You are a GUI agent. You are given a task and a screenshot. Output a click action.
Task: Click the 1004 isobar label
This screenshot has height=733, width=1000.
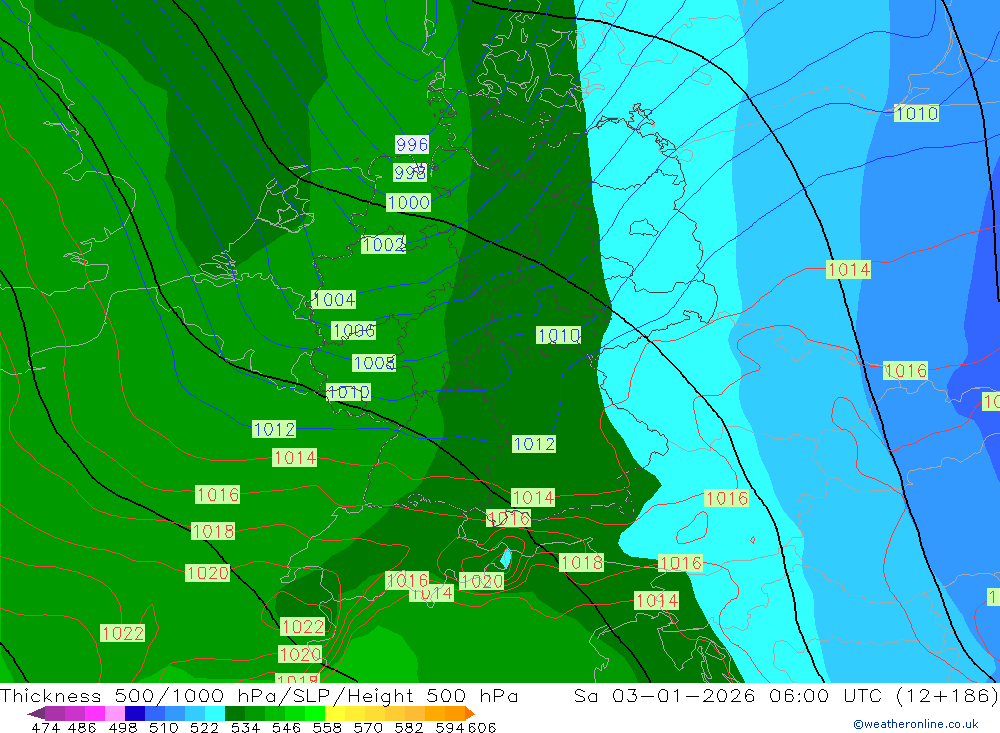(334, 299)
